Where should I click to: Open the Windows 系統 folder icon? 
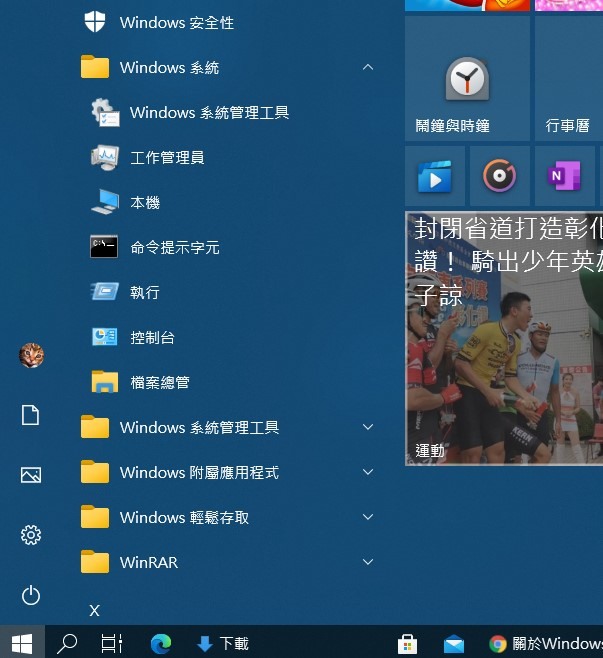pos(95,67)
